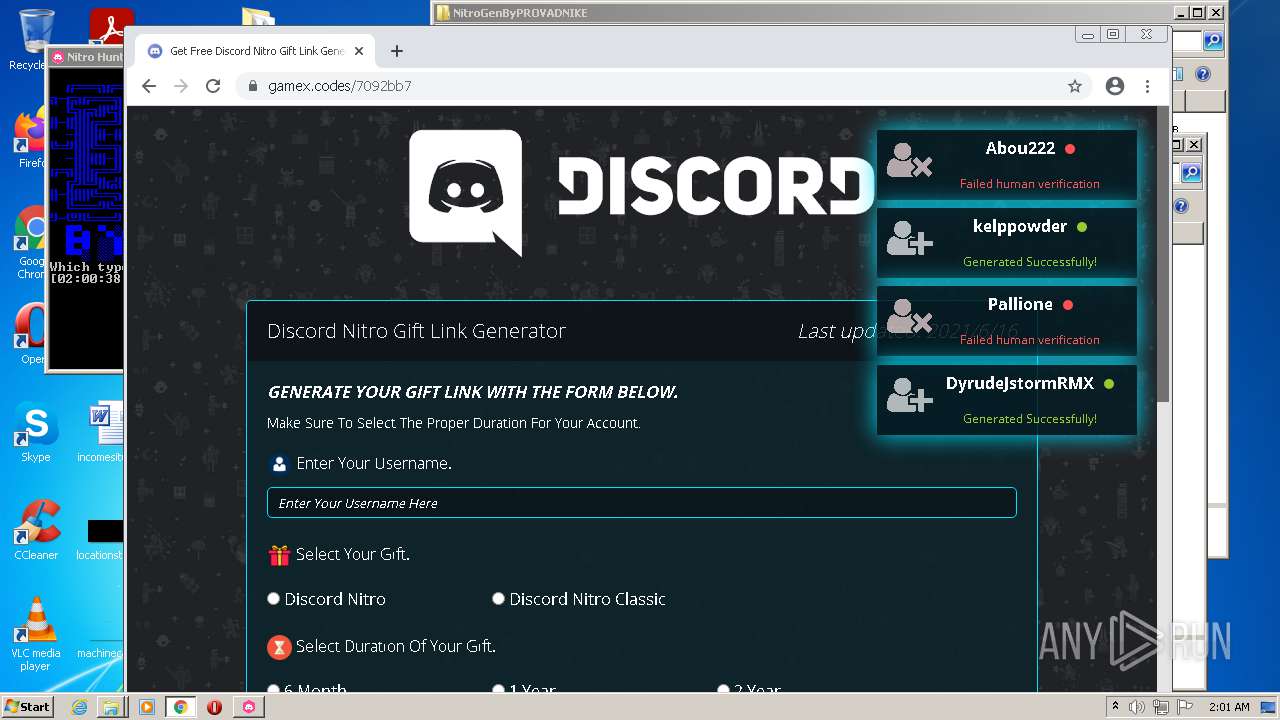Screen dimensions: 1280x720
Task: Click the Enter Your Username Here field
Action: (x=642, y=503)
